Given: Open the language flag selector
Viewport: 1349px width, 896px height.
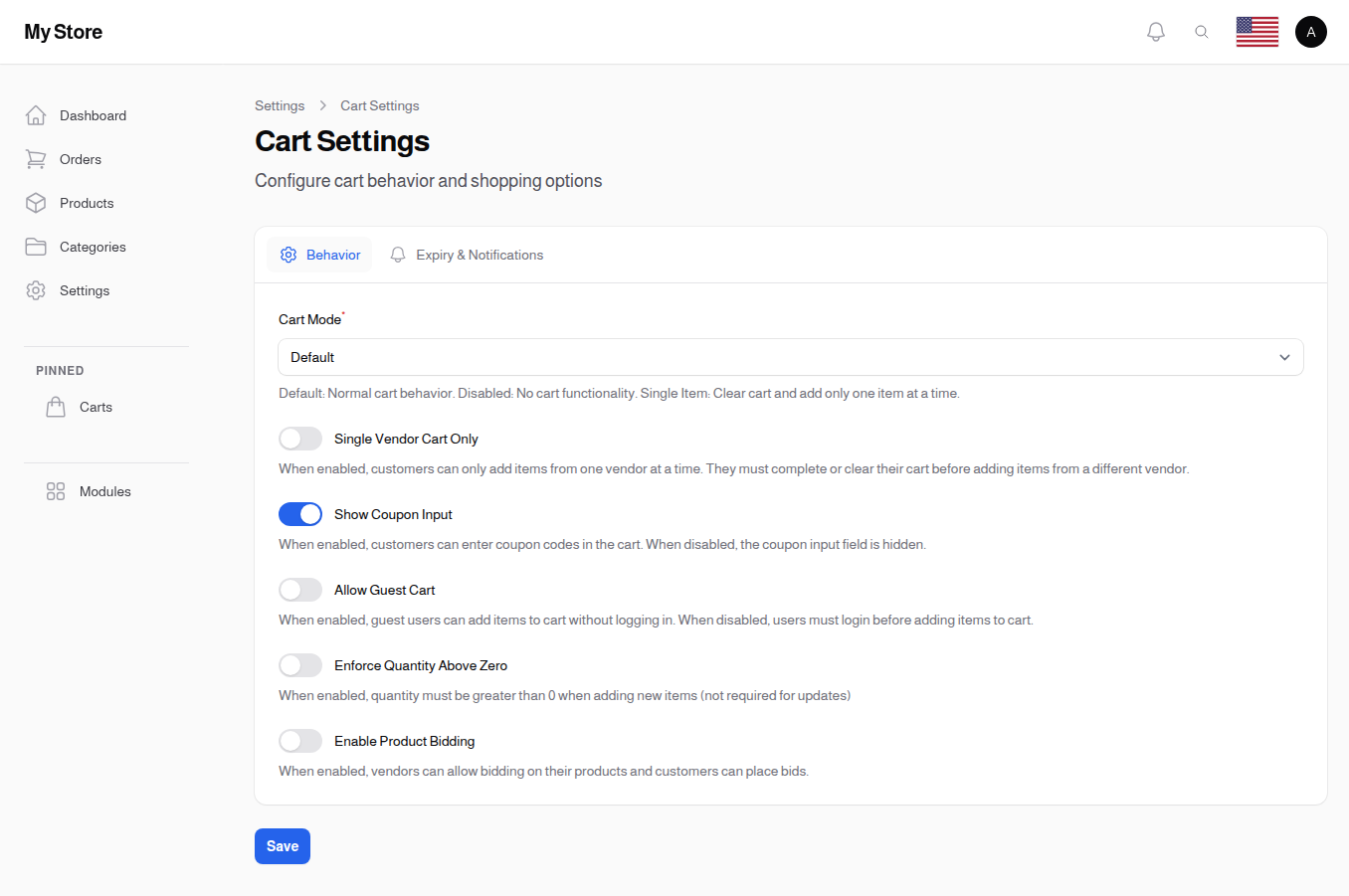Looking at the screenshot, I should [1256, 31].
